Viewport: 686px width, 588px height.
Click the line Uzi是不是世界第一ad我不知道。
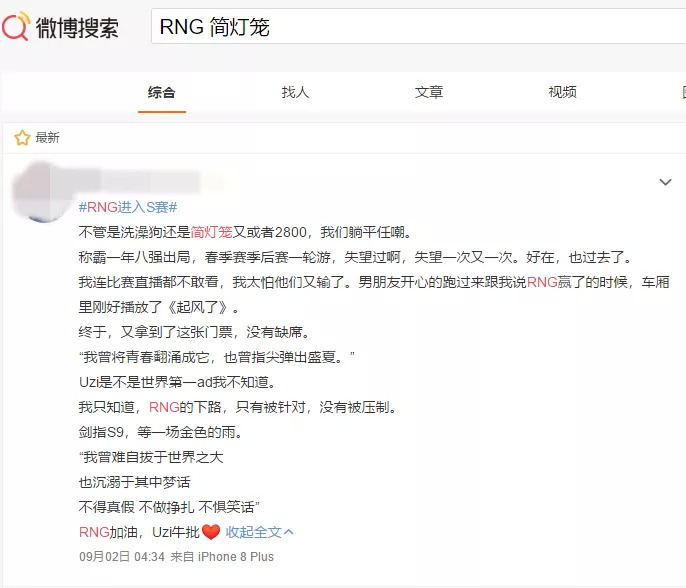click(x=178, y=382)
